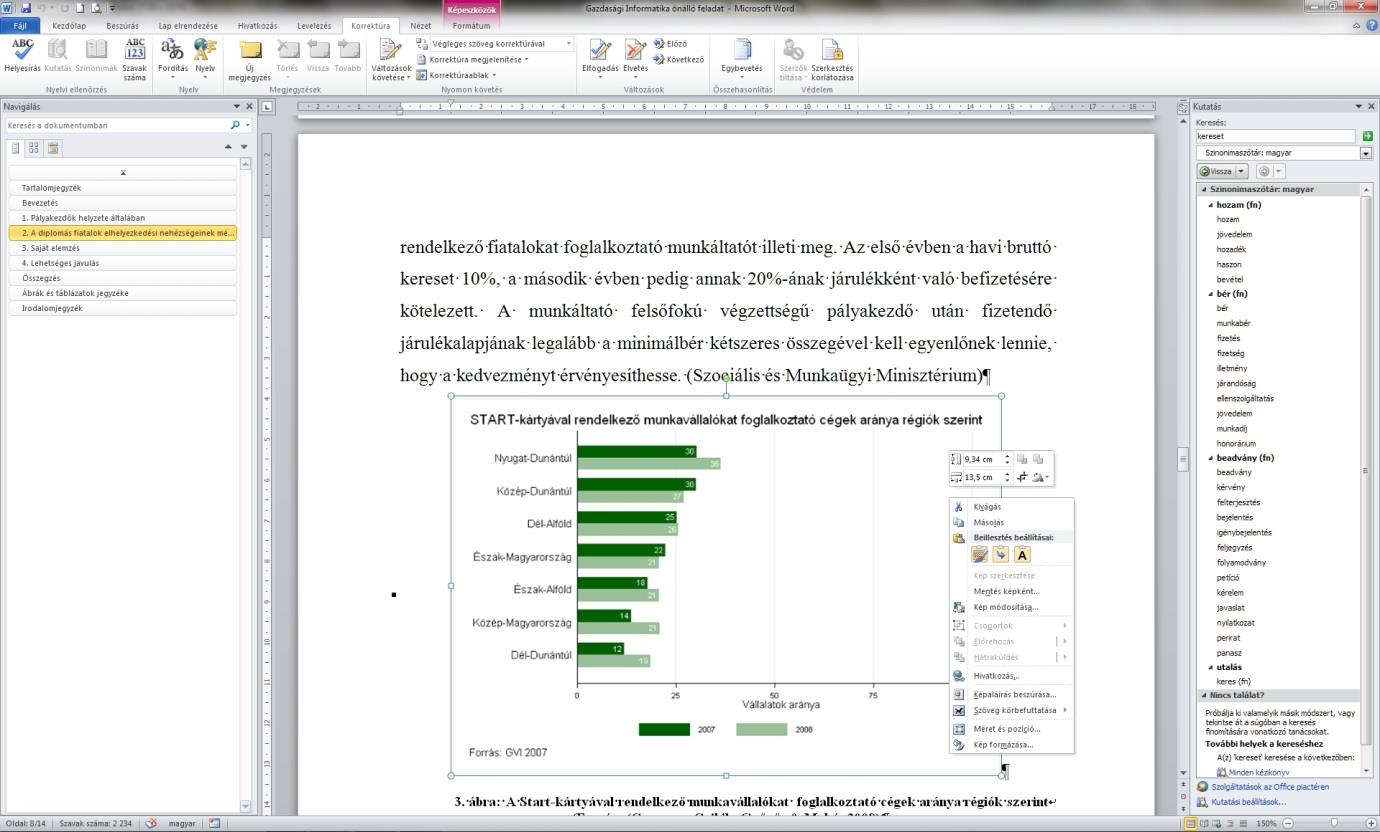Image resolution: width=1380 pixels, height=832 pixels.
Task: Collapse the beadvány (fn) synonym group
Action: pos(1211,458)
